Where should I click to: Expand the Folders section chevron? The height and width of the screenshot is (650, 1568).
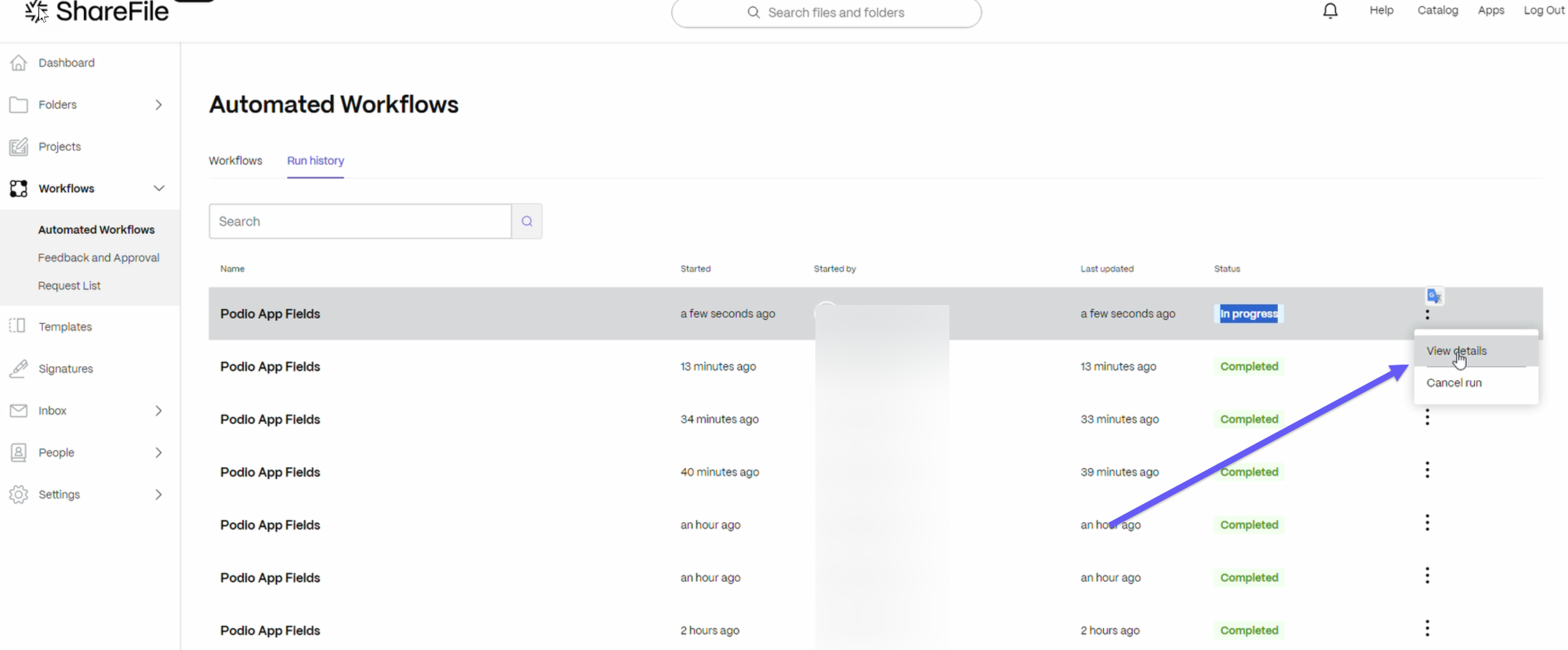158,105
